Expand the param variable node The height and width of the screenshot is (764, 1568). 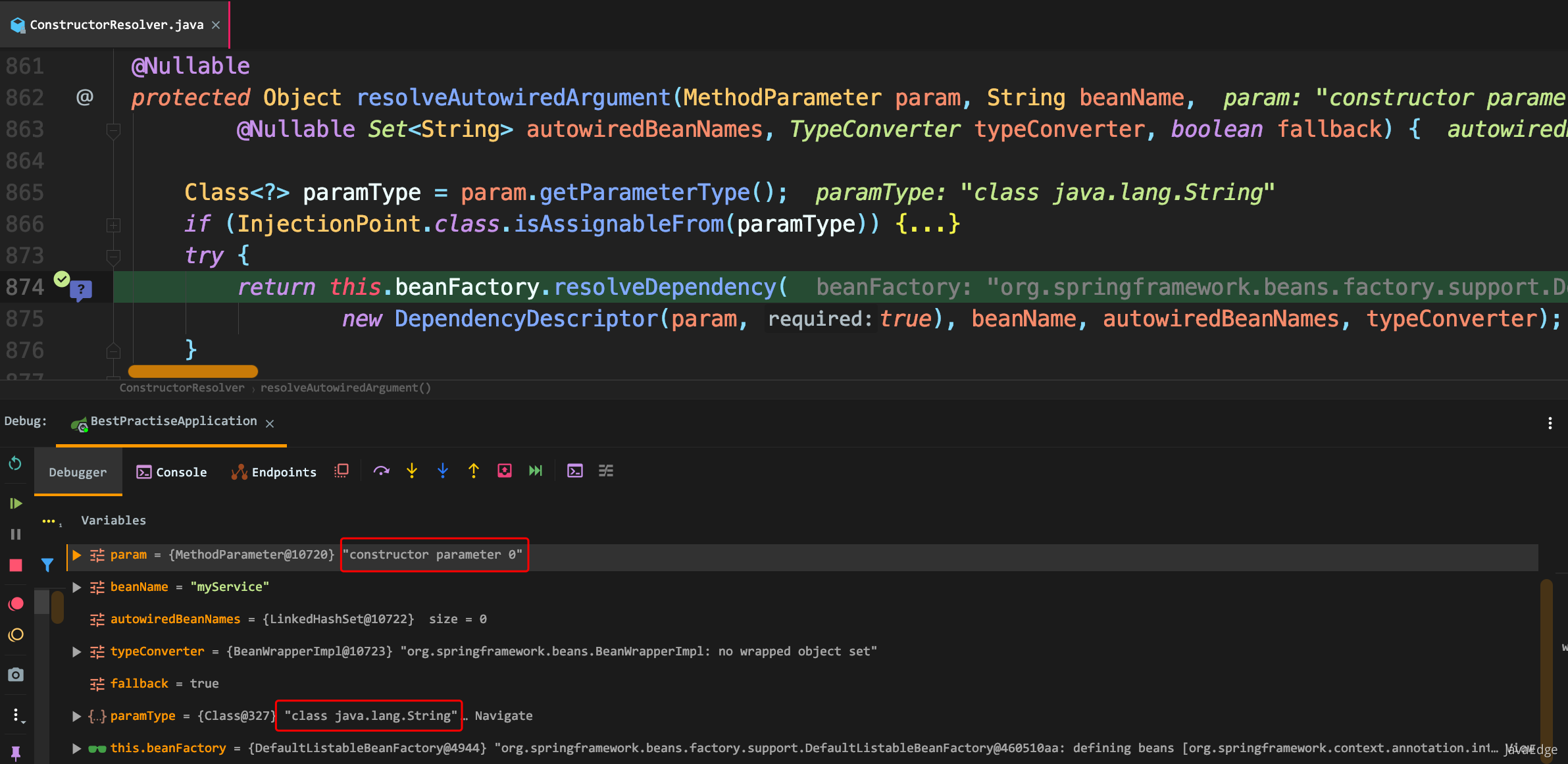tap(77, 555)
